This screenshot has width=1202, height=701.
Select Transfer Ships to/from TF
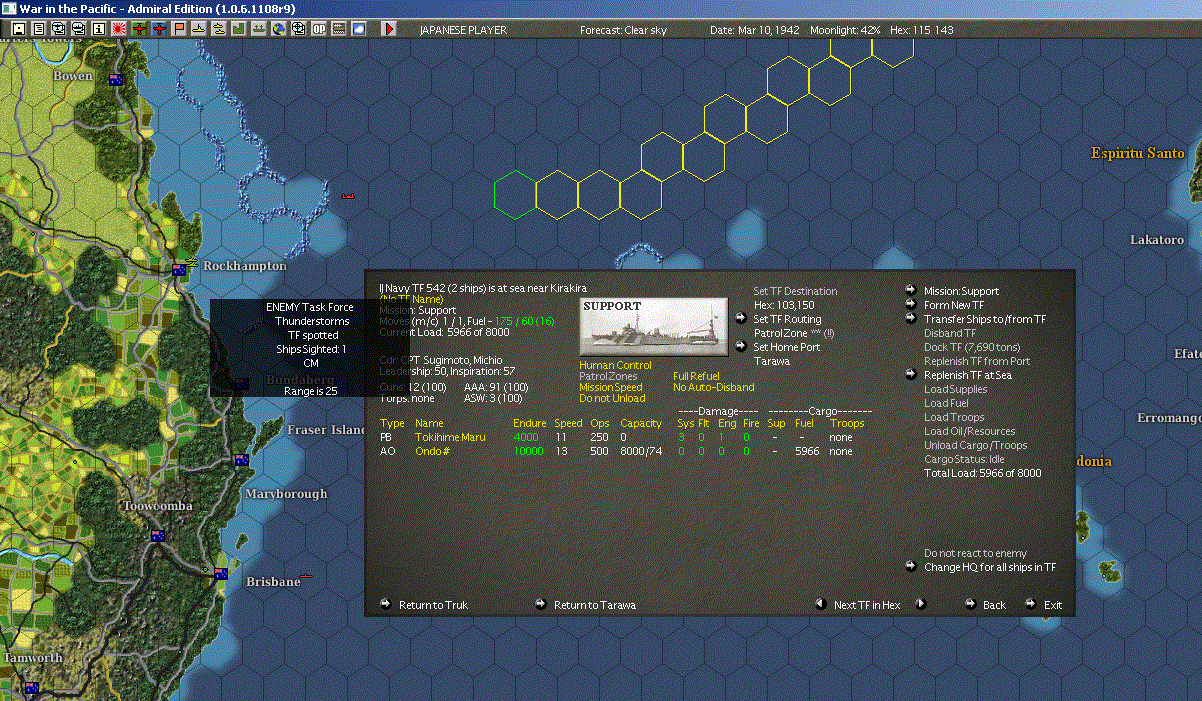pos(985,319)
